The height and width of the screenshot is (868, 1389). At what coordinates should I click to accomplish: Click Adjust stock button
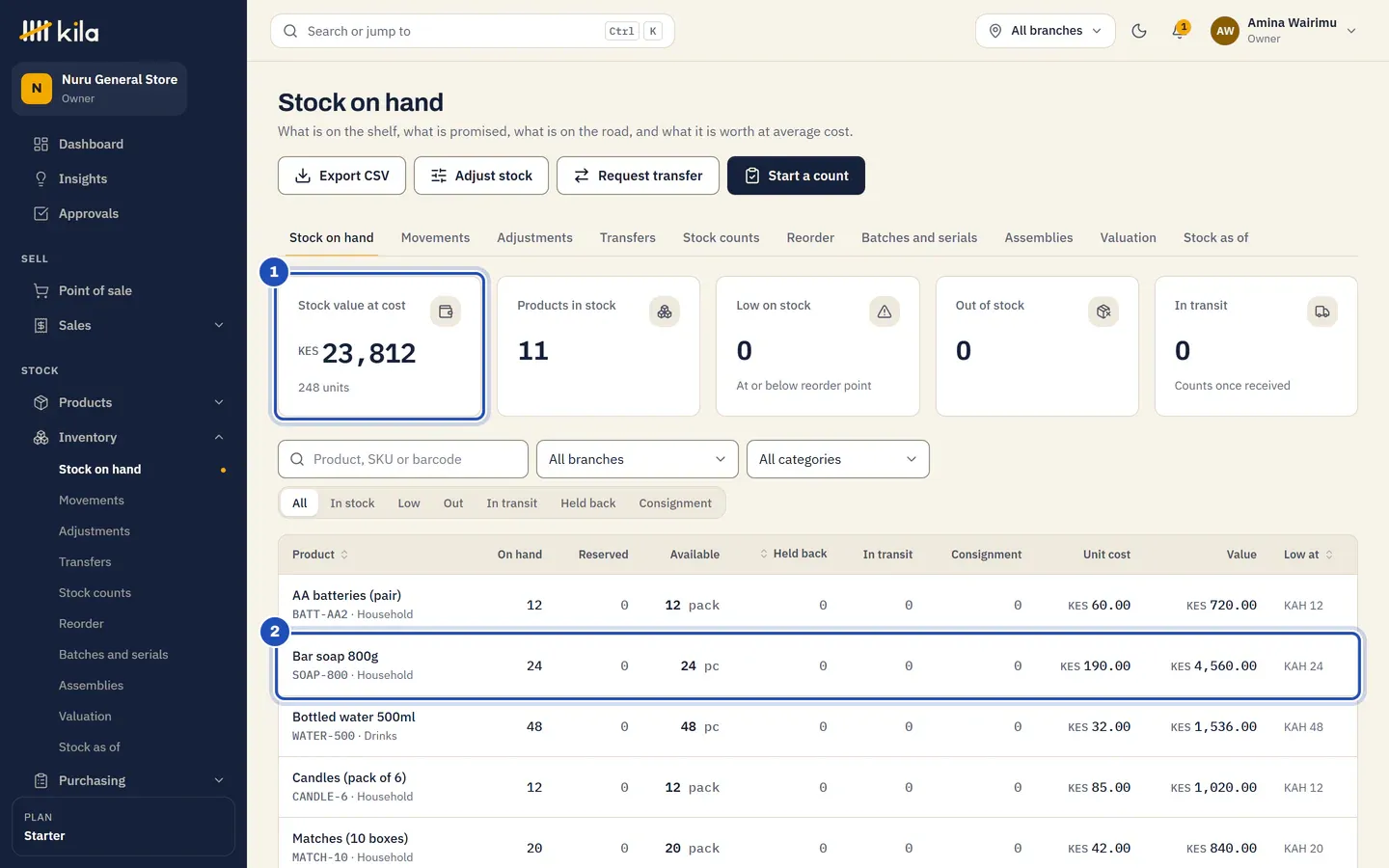click(x=481, y=176)
